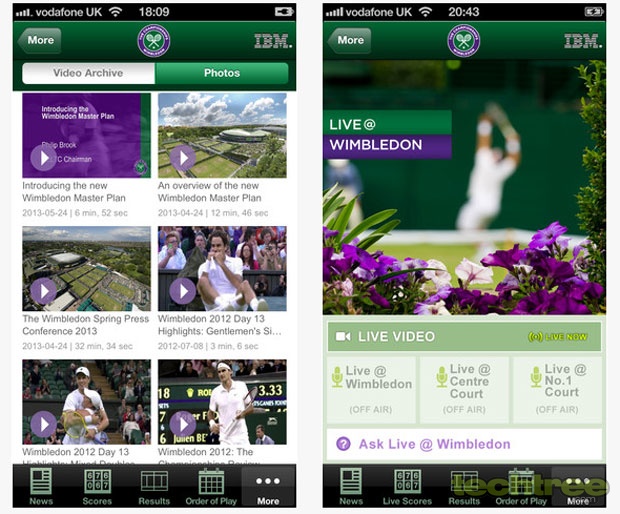Image resolution: width=620 pixels, height=514 pixels.
Task: Play Wimbledon Spring Press Conference 2013 video
Action: pos(87,268)
